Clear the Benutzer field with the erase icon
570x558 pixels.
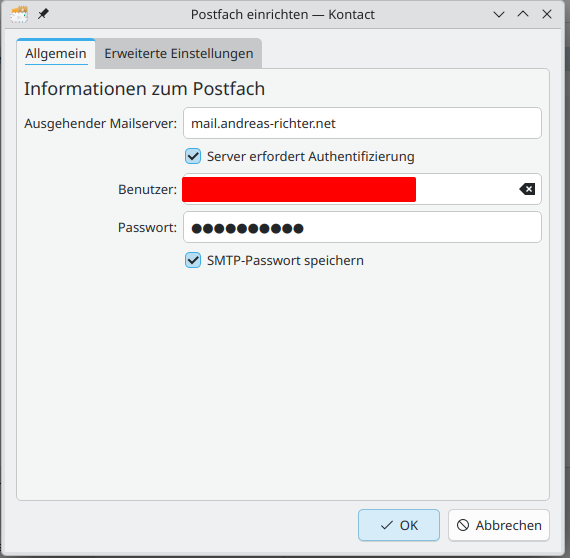[527, 189]
